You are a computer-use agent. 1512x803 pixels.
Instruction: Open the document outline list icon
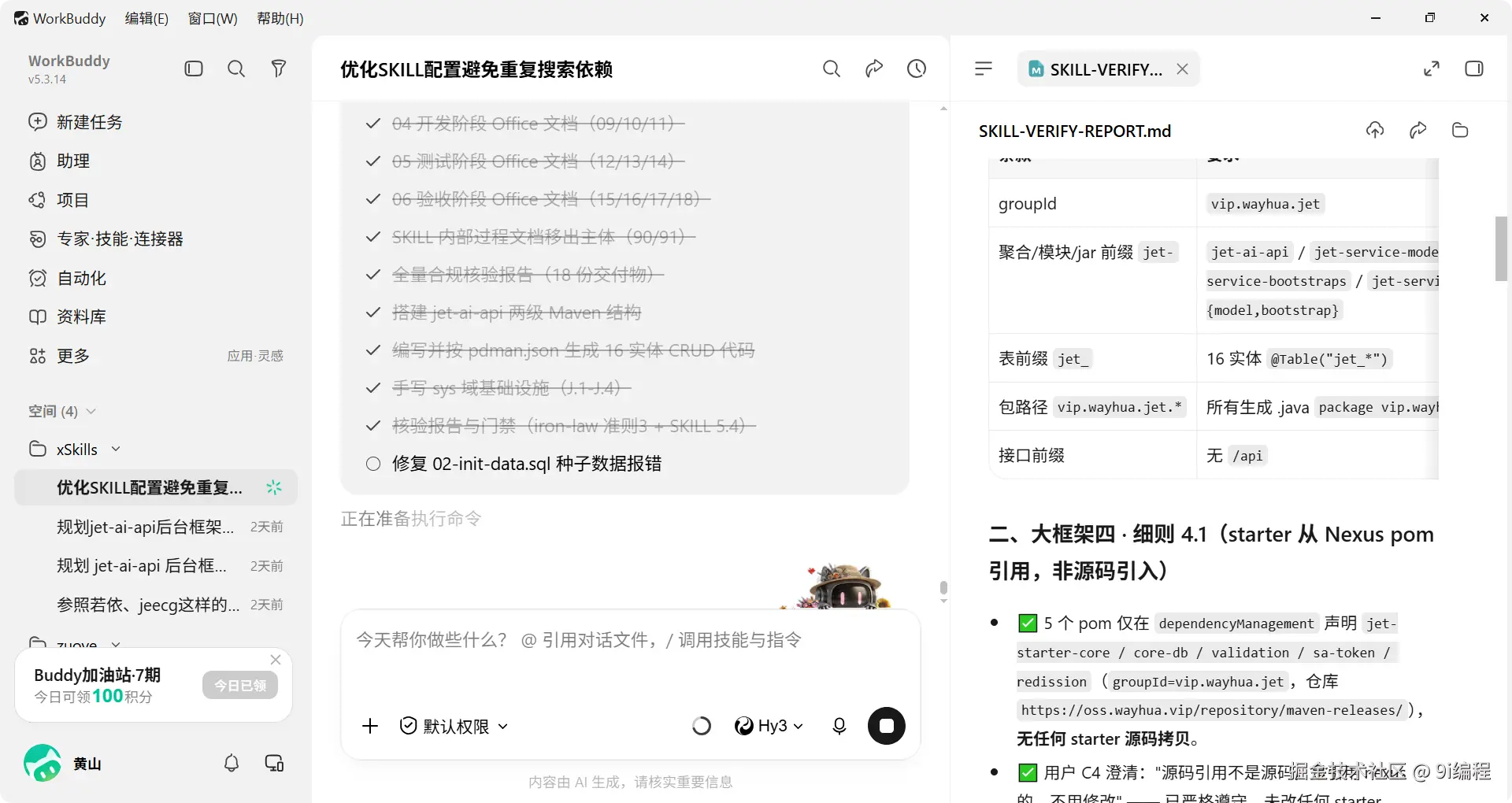pyautogui.click(x=984, y=69)
